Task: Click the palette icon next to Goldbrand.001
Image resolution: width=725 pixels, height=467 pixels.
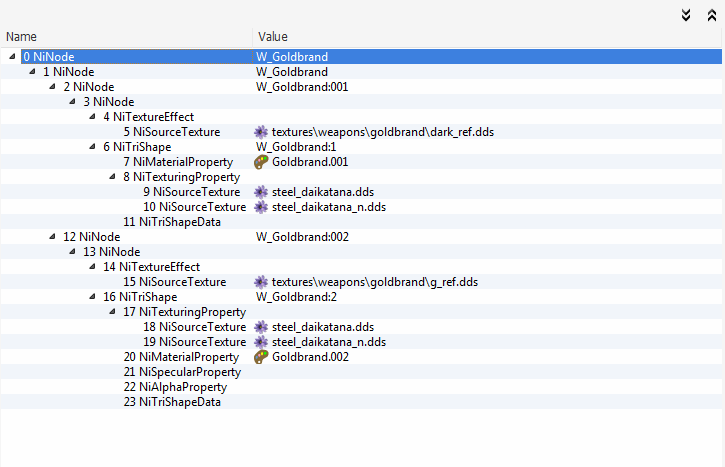Action: (262, 162)
